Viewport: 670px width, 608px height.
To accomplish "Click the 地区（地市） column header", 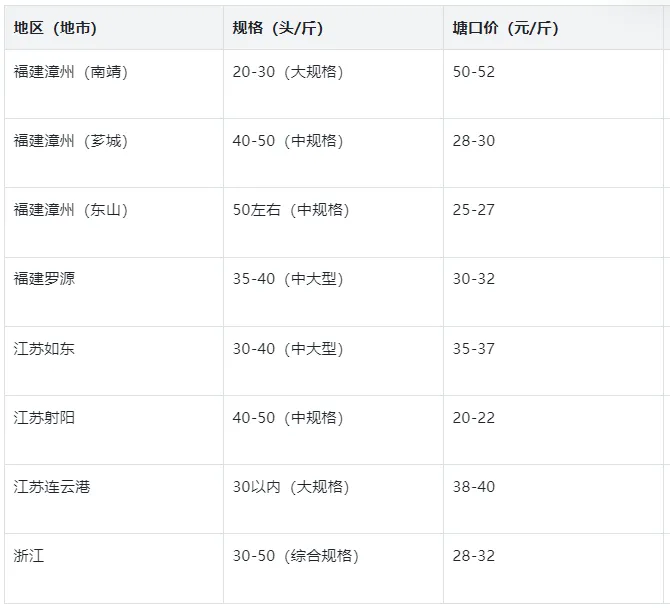I will click(x=56, y=28).
